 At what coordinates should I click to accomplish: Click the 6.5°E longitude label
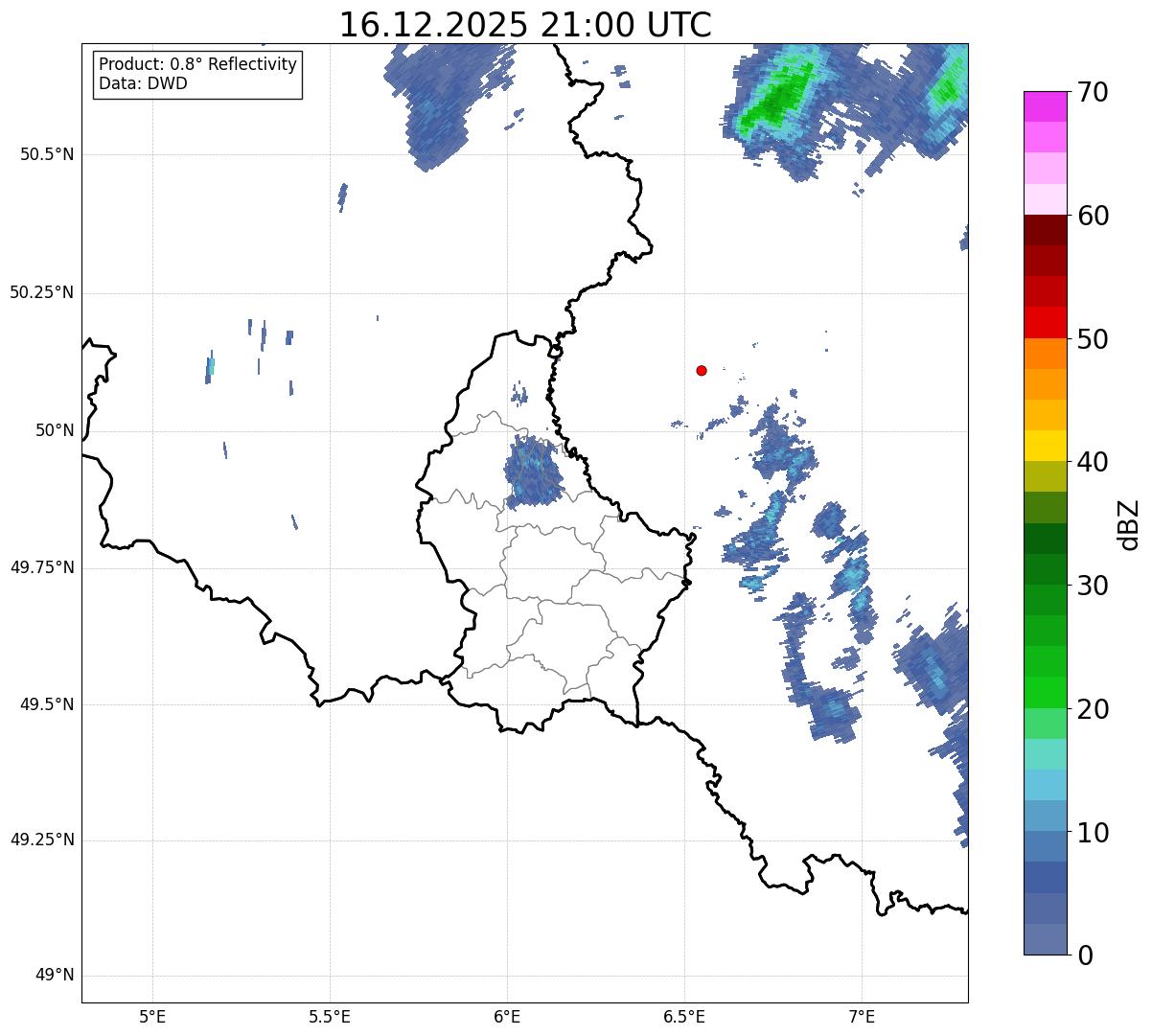[x=684, y=1017]
